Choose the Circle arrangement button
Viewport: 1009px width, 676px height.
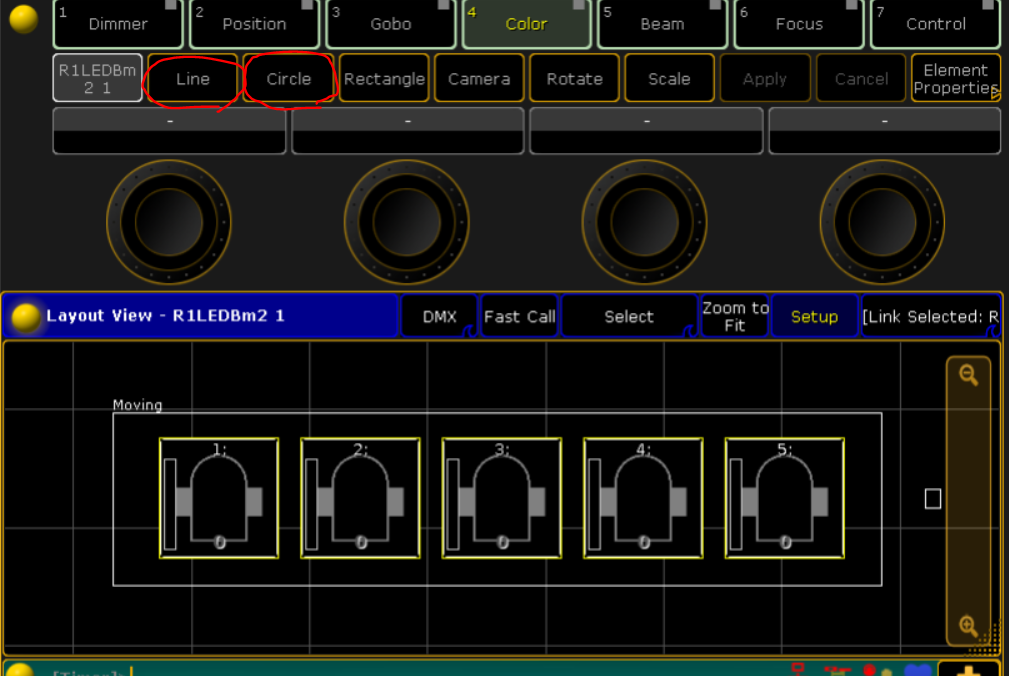288,78
